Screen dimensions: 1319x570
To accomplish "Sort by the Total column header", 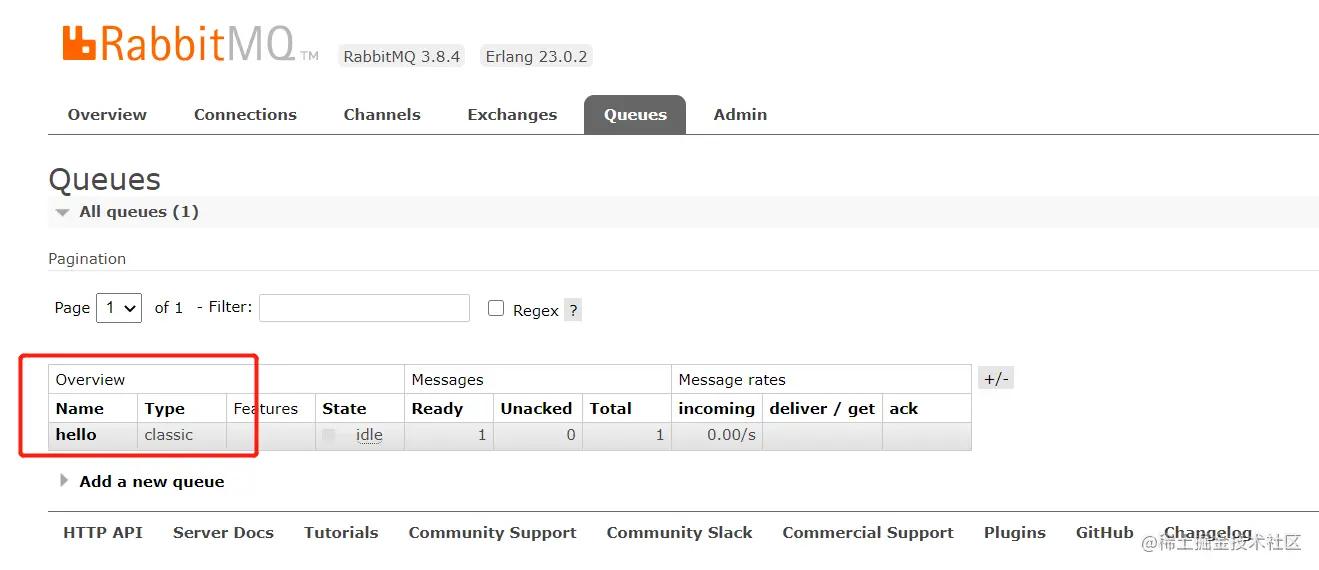I will 610,408.
